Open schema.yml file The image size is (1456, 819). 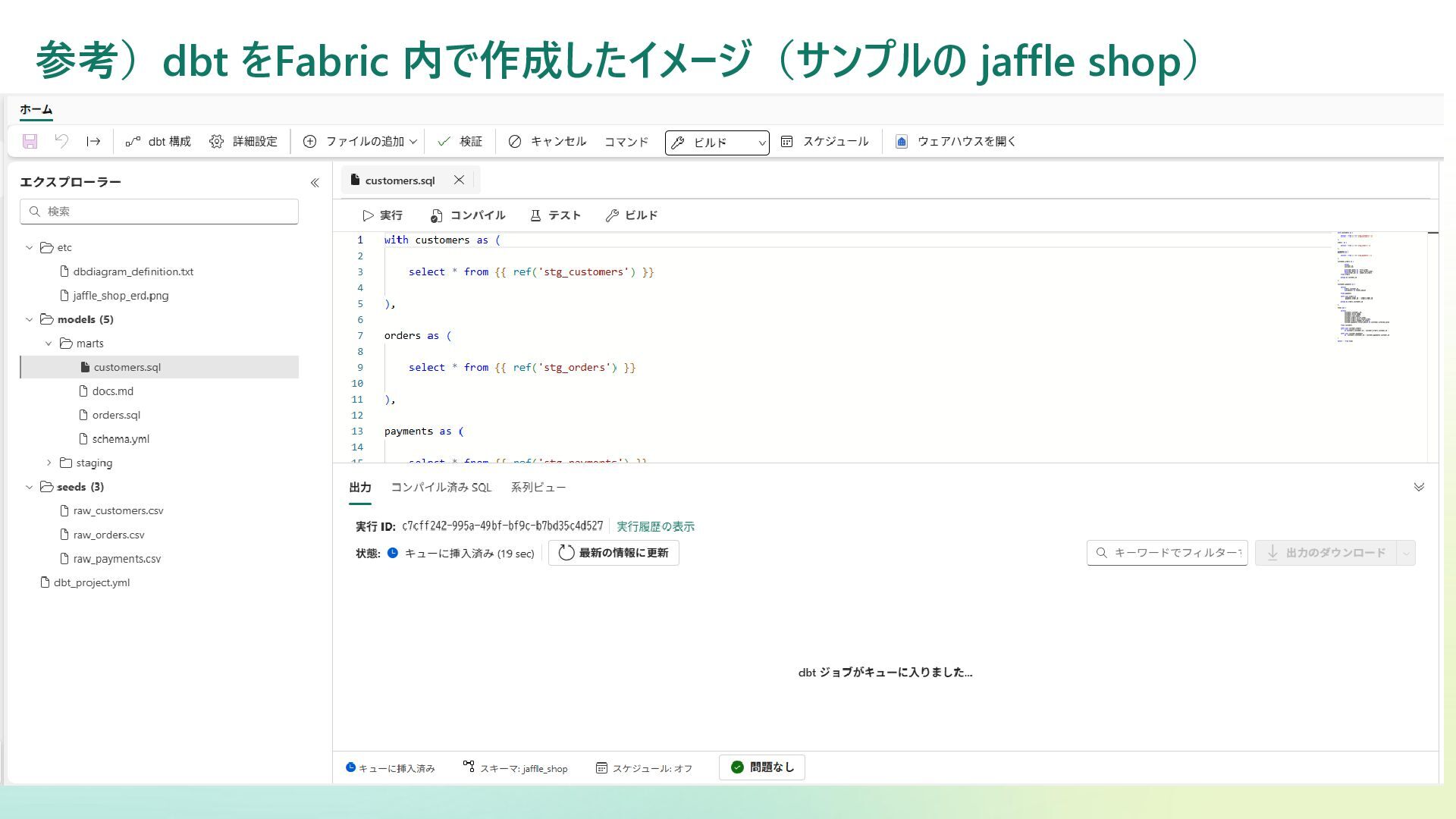[115, 439]
